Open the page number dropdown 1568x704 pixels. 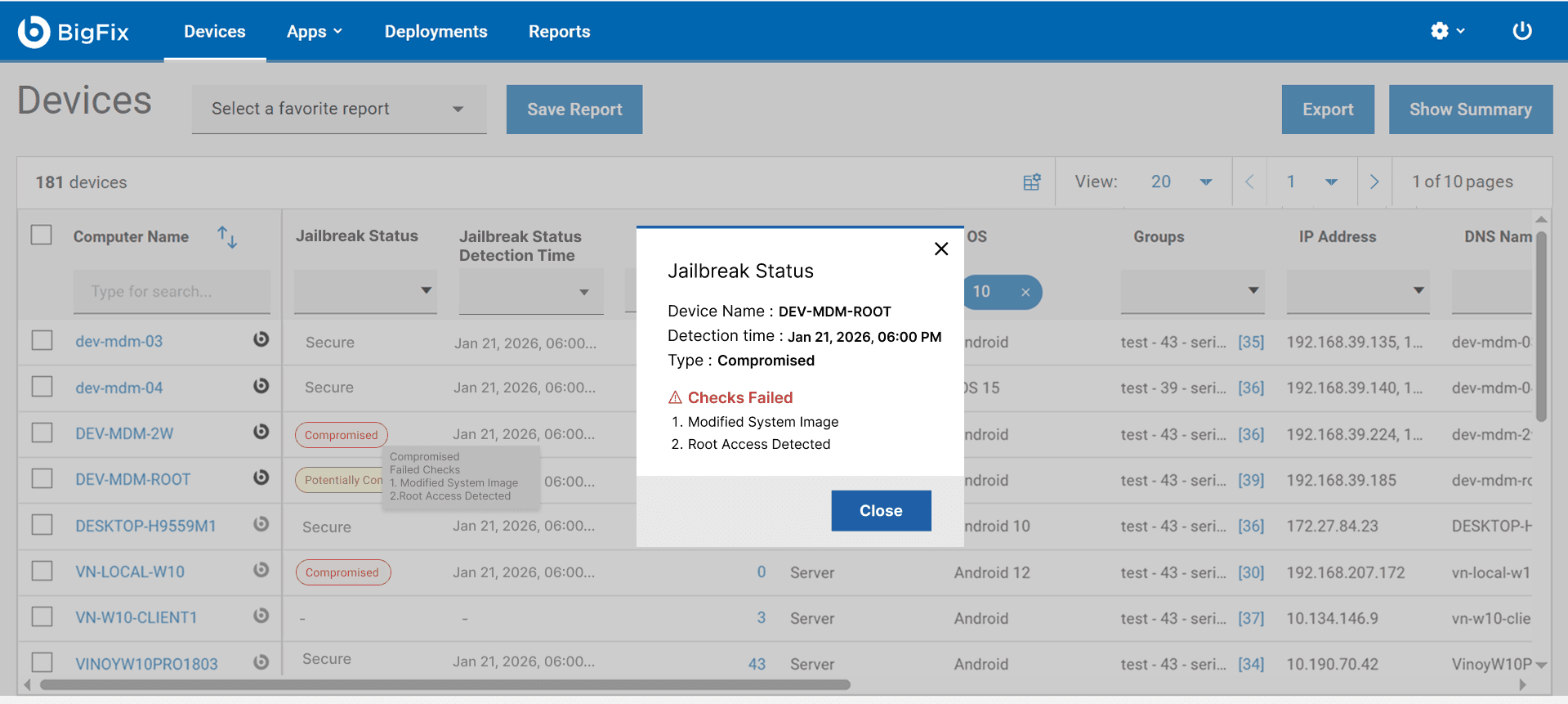tap(1311, 182)
